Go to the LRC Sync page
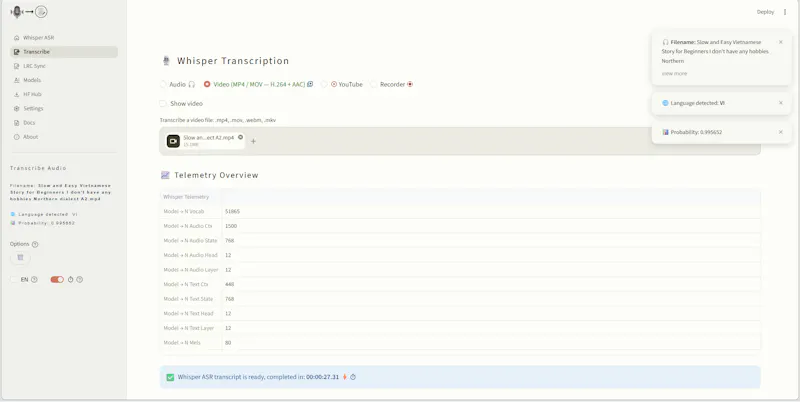The height and width of the screenshot is (402, 800). (34, 66)
